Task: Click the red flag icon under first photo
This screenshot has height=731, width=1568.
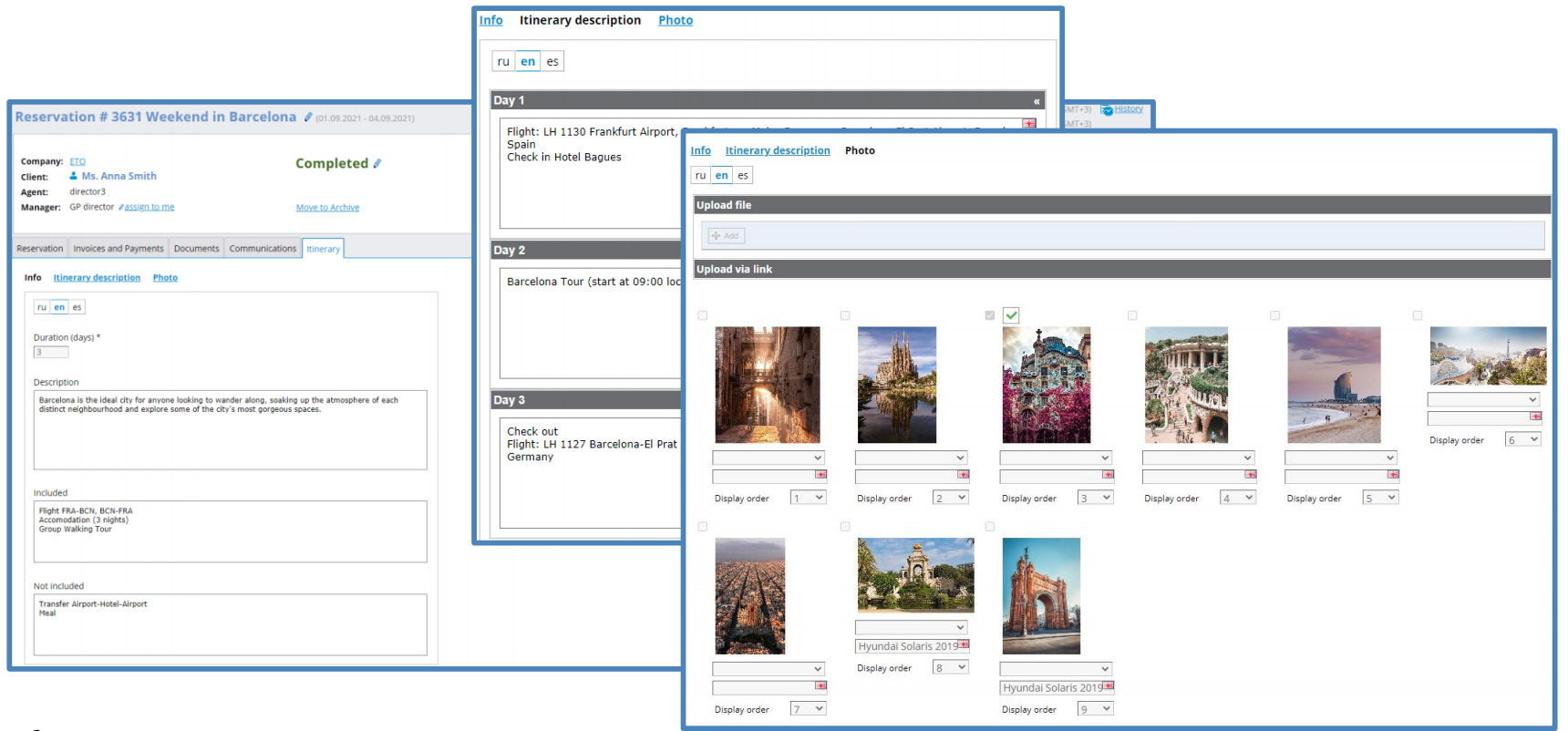Action: pyautogui.click(x=821, y=475)
